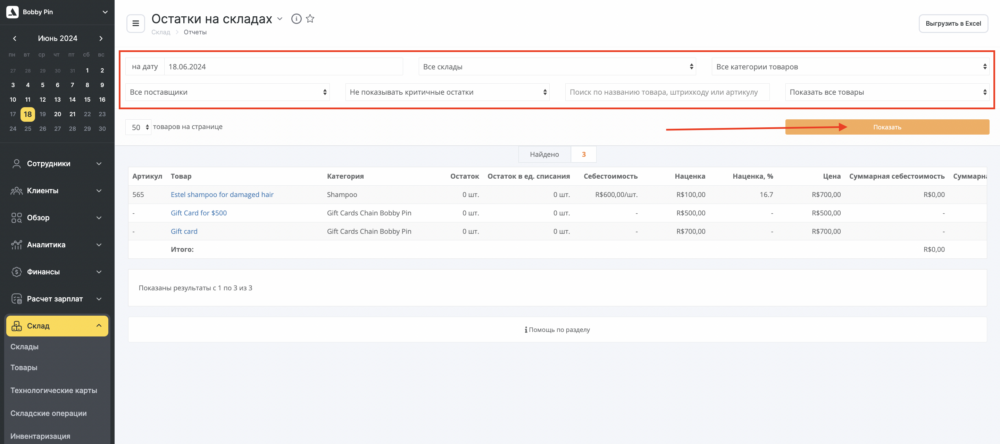The width and height of the screenshot is (1000, 444).
Task: Click the Склад breadcrumb link
Action: pyautogui.click(x=161, y=32)
